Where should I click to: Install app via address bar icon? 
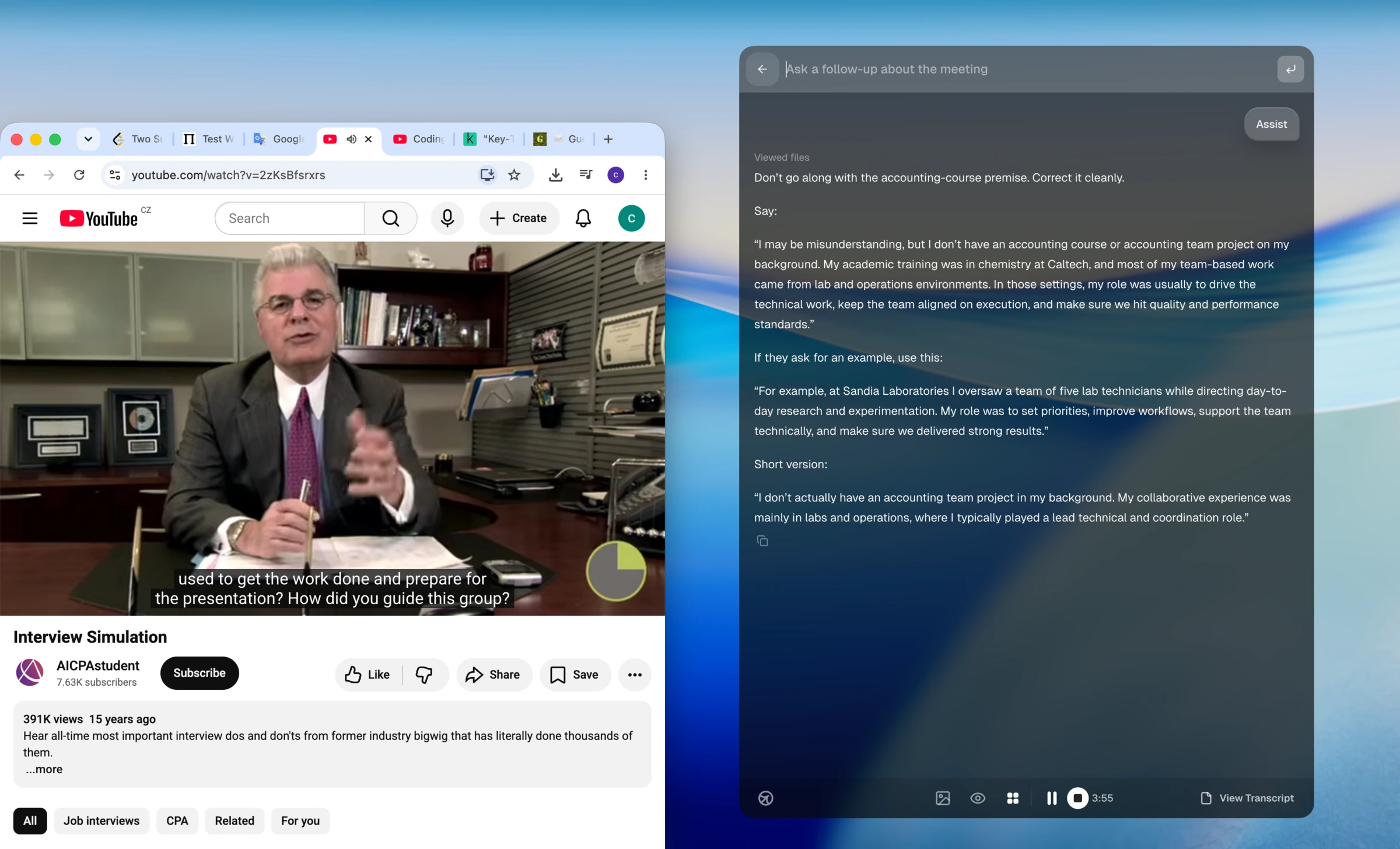[487, 175]
